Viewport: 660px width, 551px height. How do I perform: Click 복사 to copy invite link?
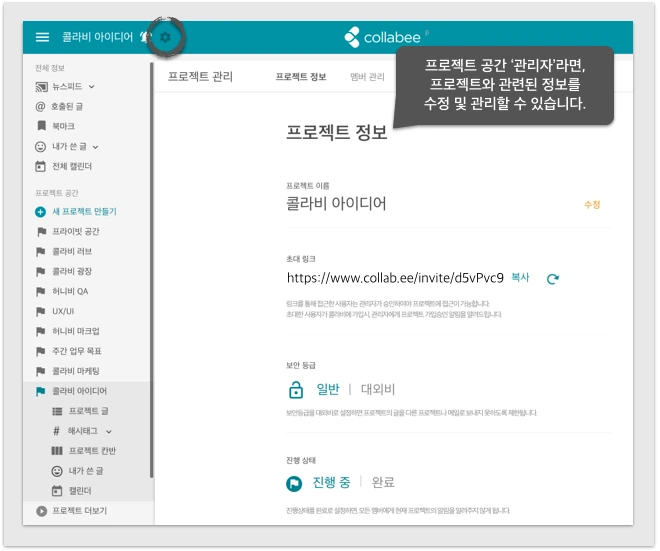click(x=520, y=277)
